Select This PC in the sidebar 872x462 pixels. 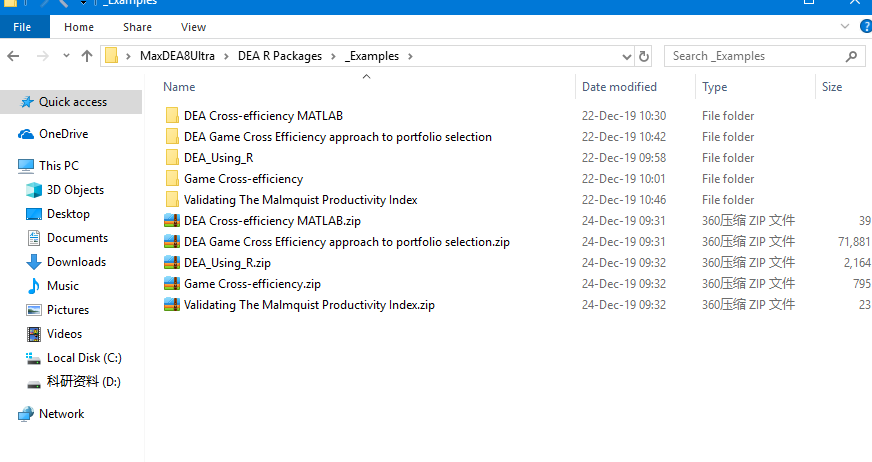59,166
